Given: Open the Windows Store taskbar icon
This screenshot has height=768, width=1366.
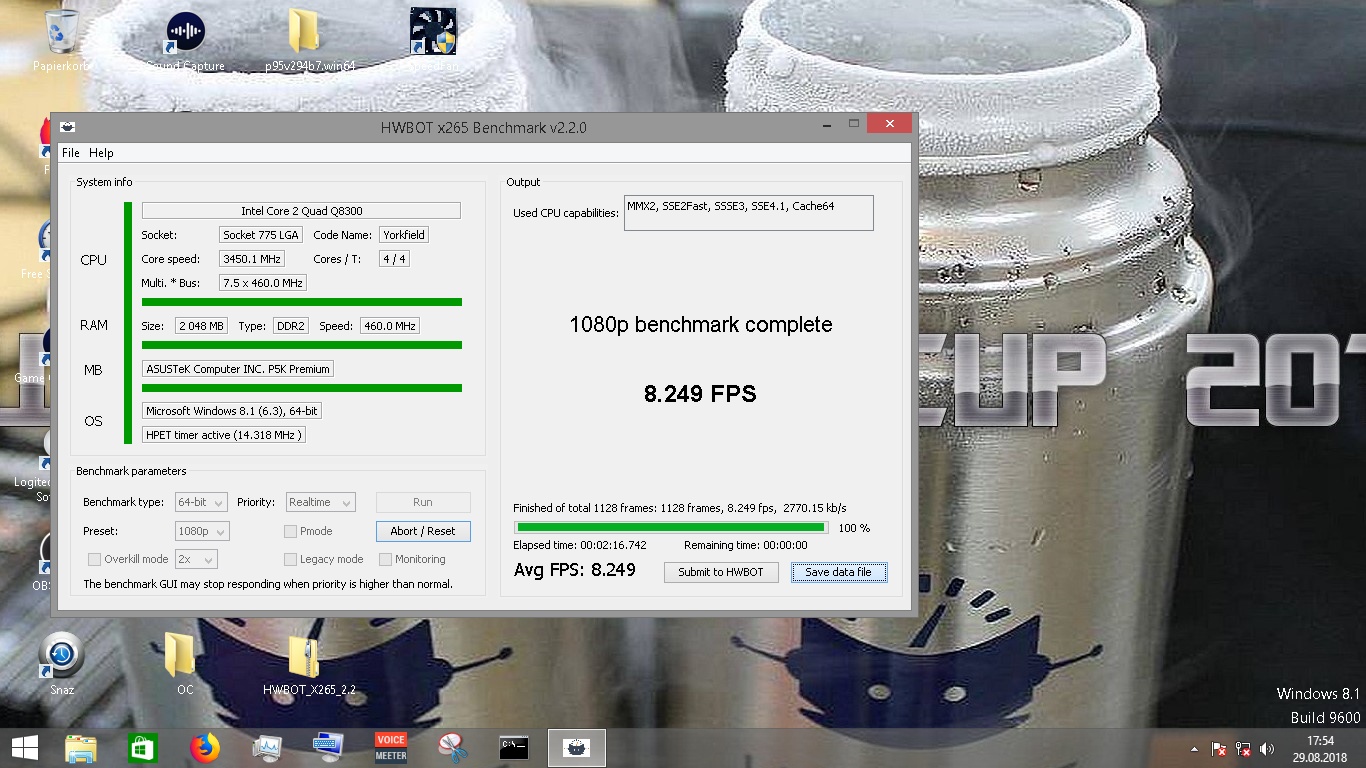Looking at the screenshot, I should 143,748.
